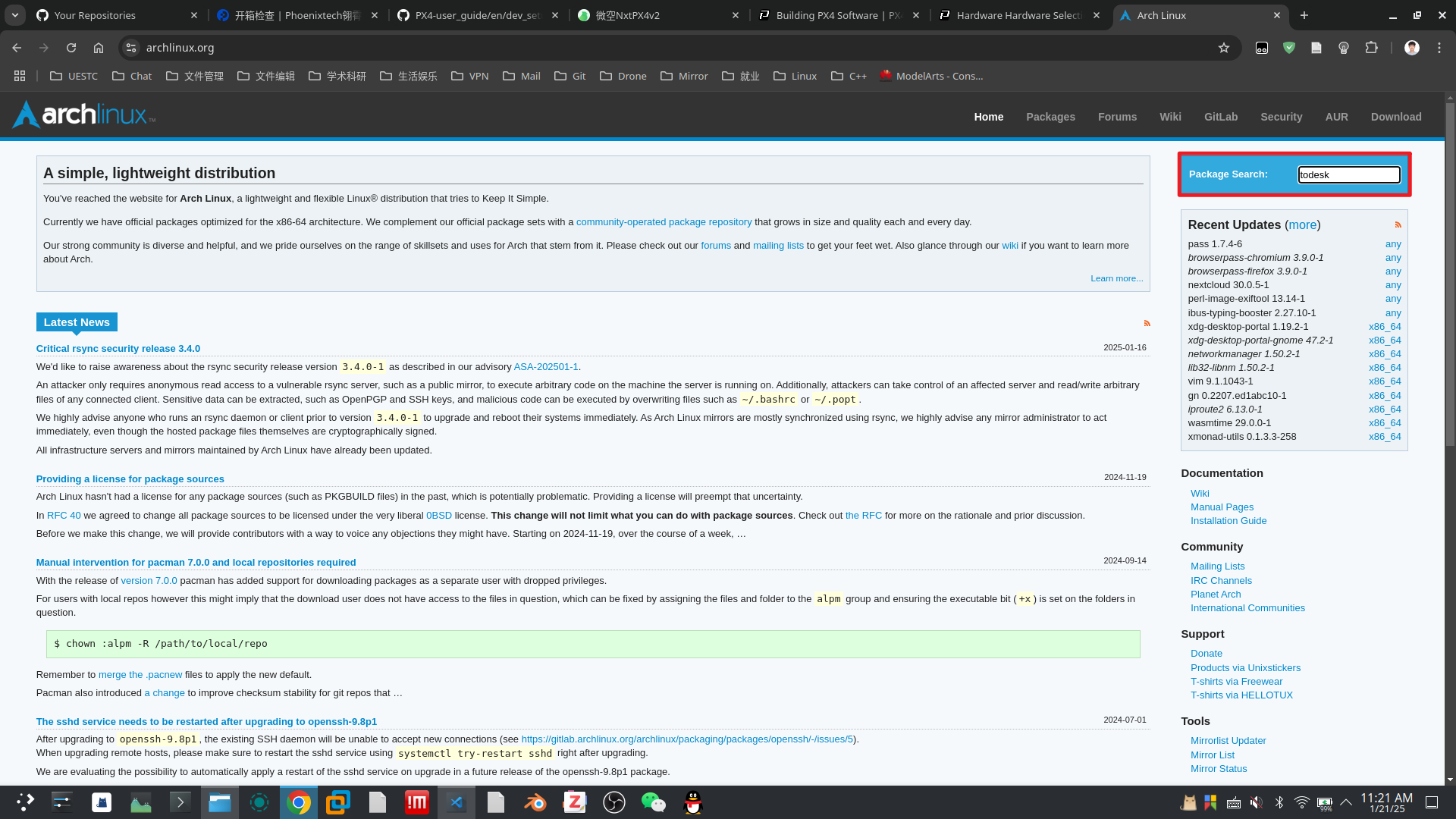The width and height of the screenshot is (1456, 819).
Task: Open the Learn more link
Action: click(x=1116, y=278)
